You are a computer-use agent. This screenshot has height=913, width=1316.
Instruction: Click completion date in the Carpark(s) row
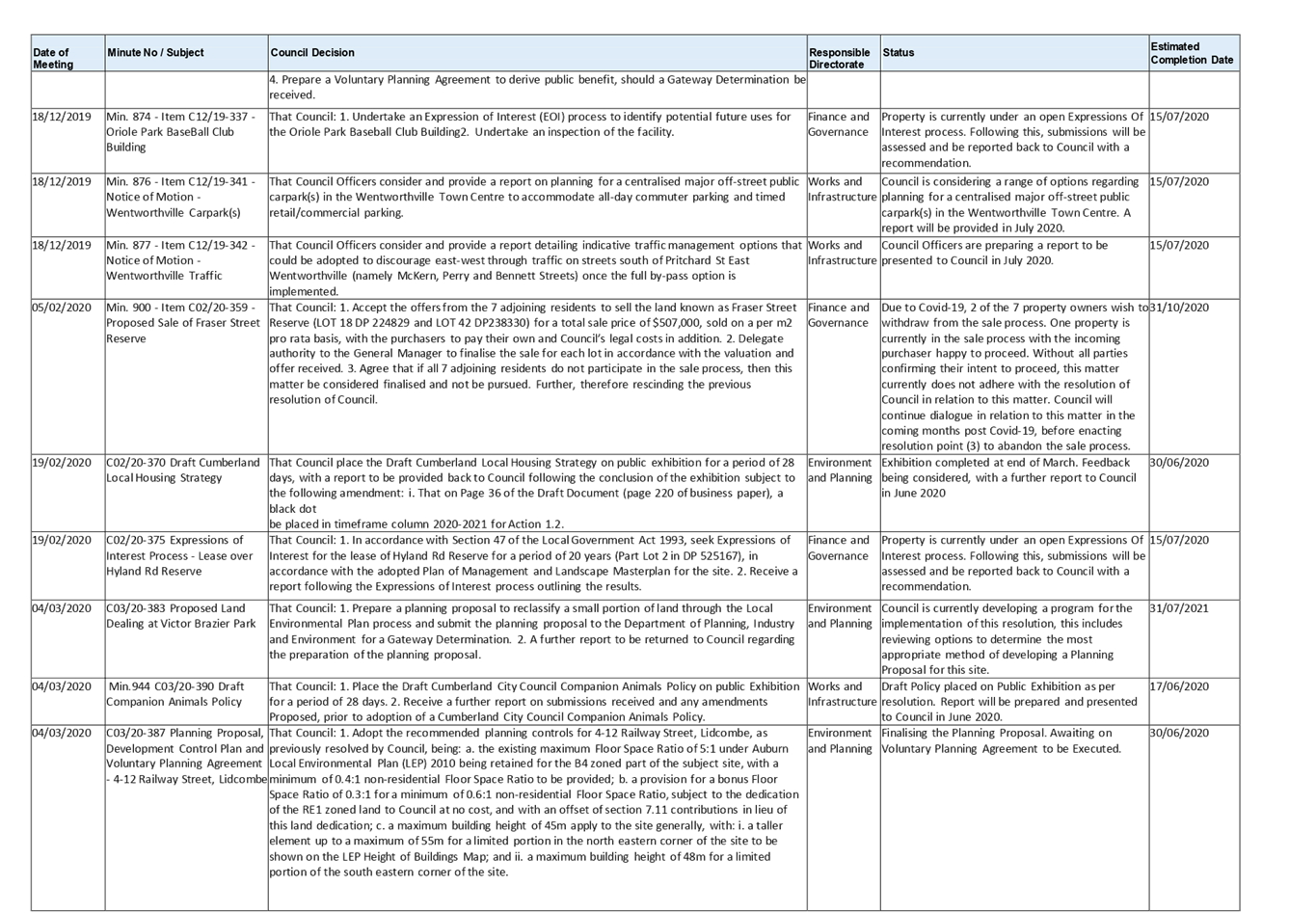pyautogui.click(x=1179, y=181)
